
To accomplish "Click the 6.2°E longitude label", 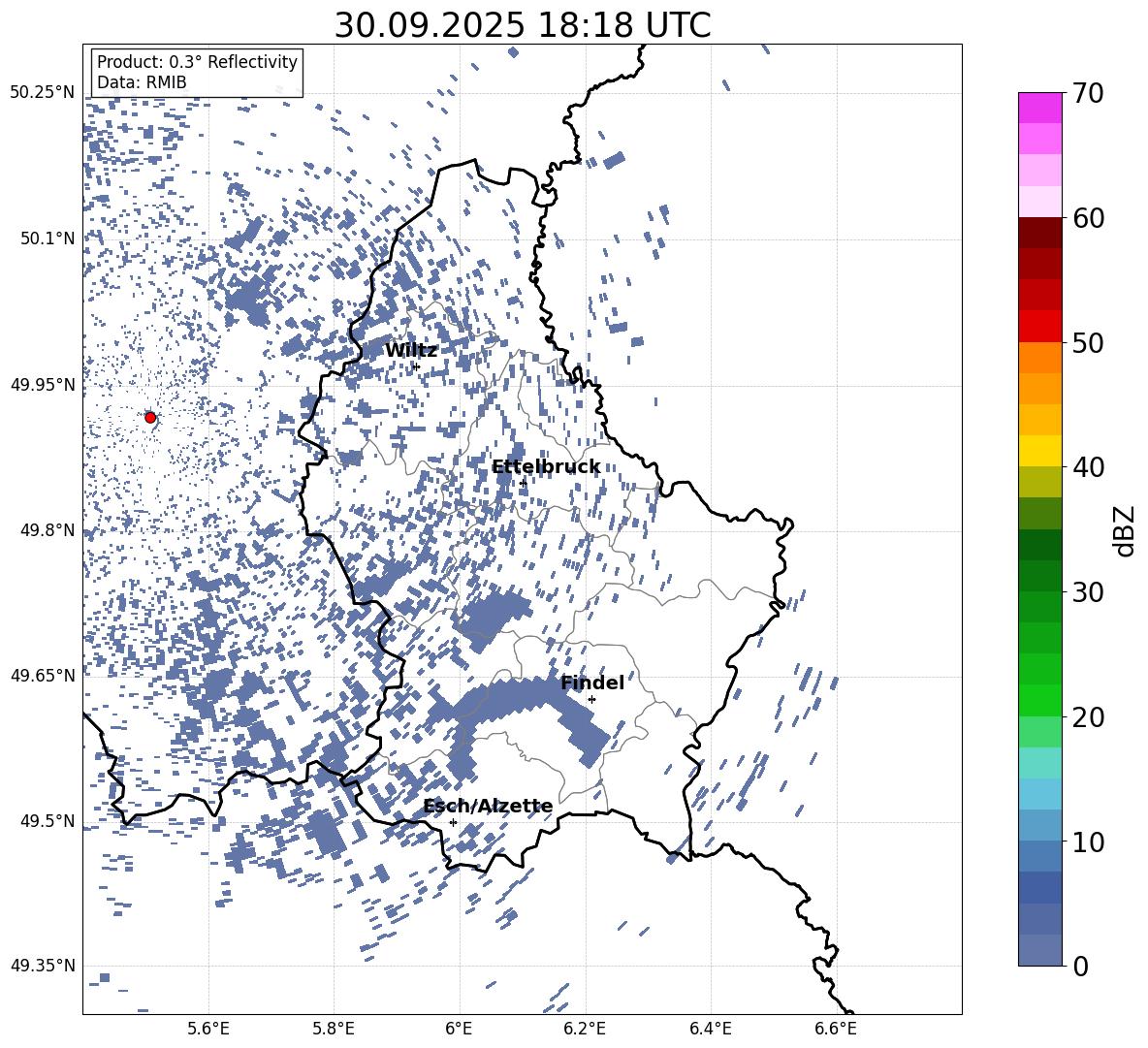I will point(585,1029).
